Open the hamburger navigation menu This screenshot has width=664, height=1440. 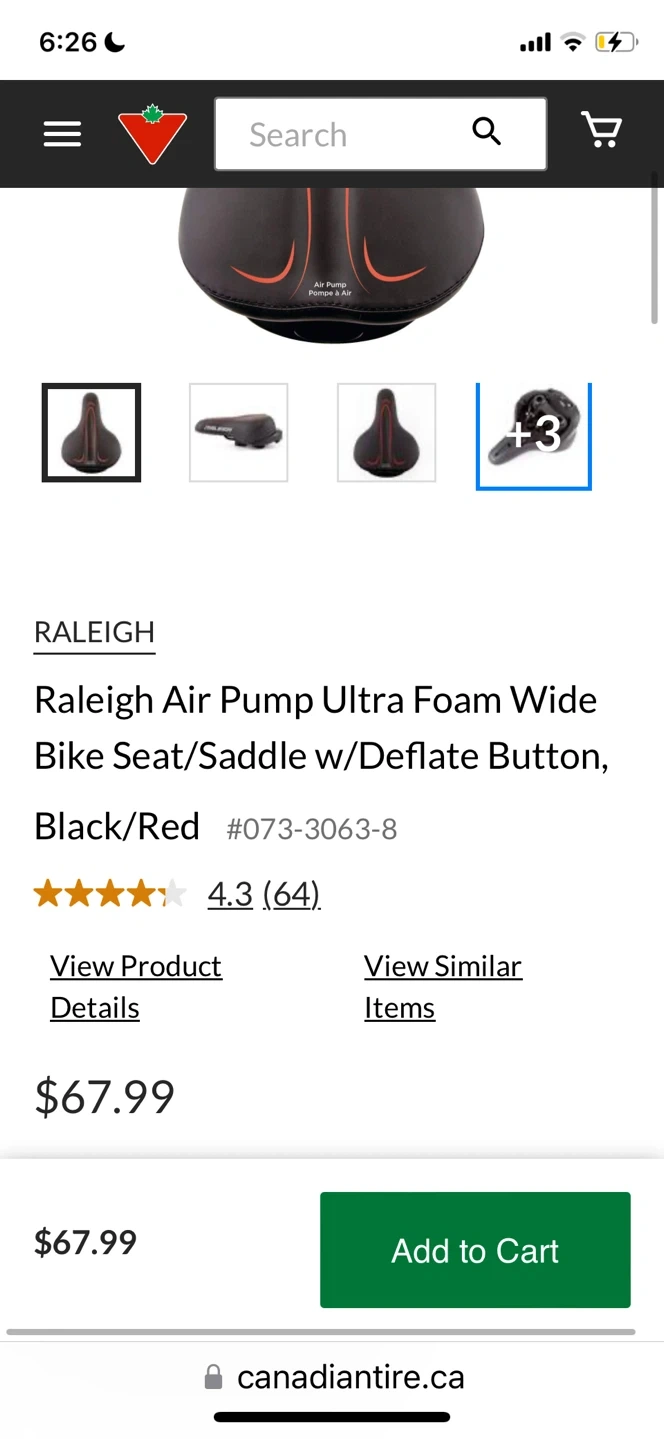[x=62, y=134]
